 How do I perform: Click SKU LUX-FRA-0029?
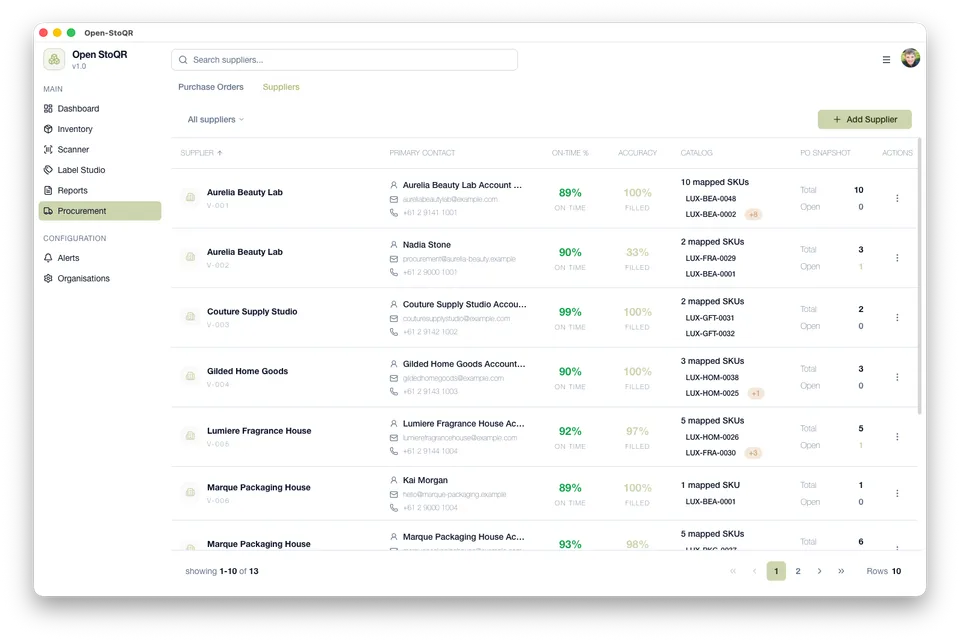(x=710, y=258)
